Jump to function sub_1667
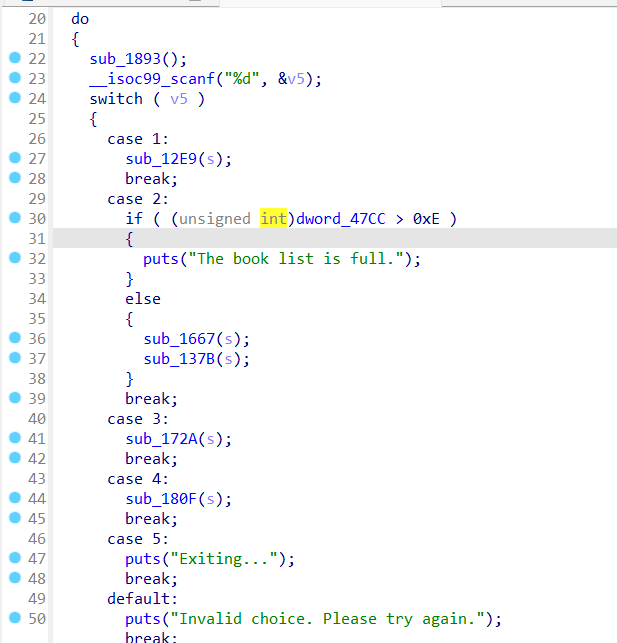The height and width of the screenshot is (643, 617). [x=179, y=339]
